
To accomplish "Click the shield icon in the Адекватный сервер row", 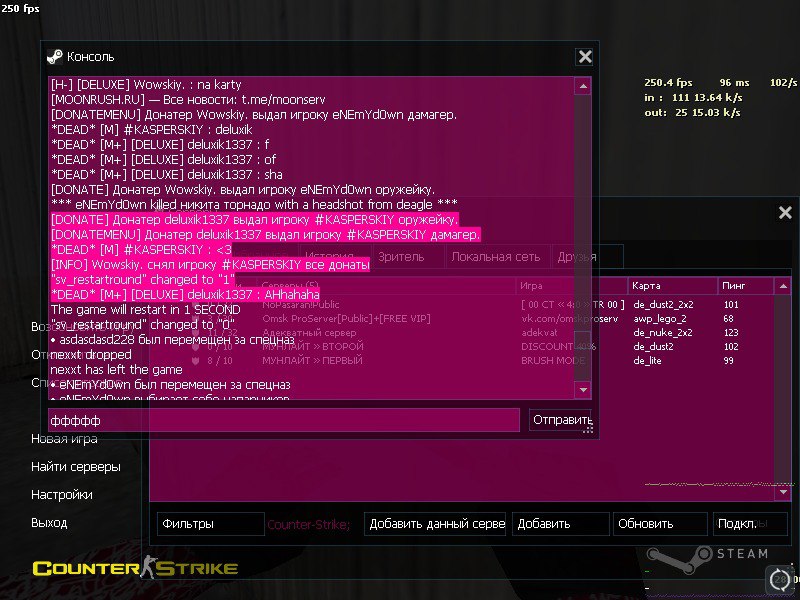I will click(195, 333).
